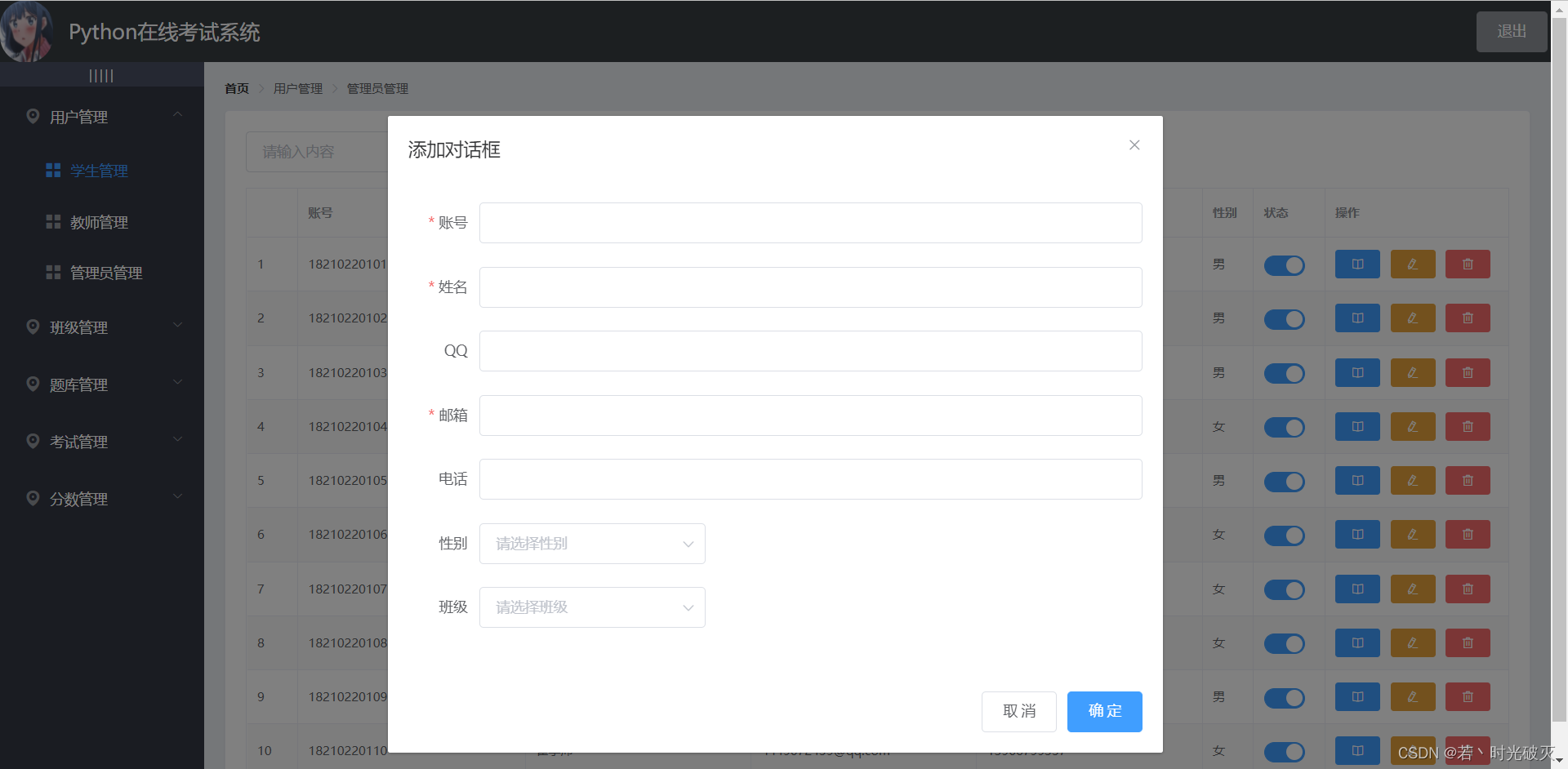This screenshot has width=1568, height=769.
Task: Click the edit pencil button in row 3
Action: tap(1413, 373)
